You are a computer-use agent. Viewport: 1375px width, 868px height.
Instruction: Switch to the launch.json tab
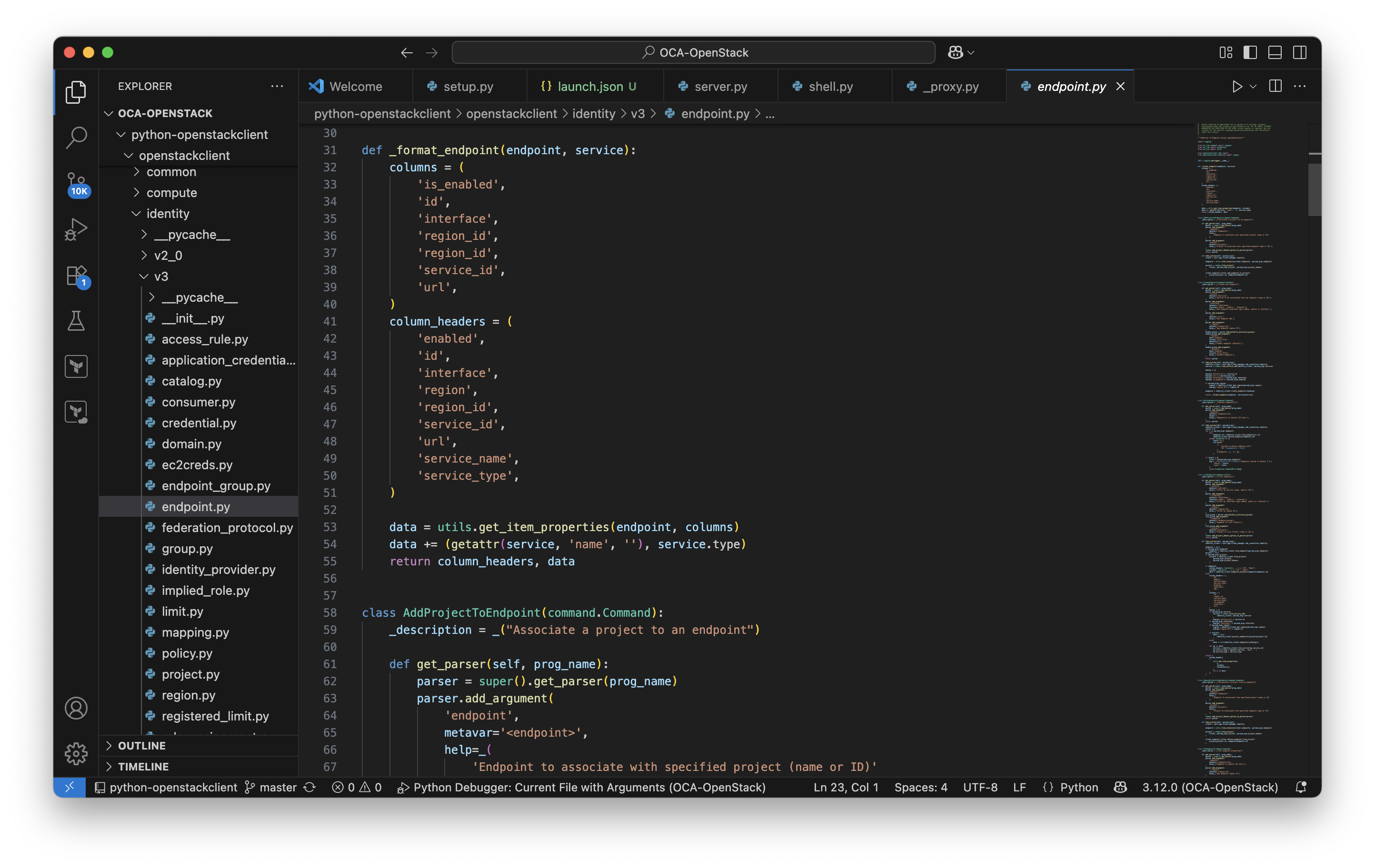pyautogui.click(x=590, y=86)
